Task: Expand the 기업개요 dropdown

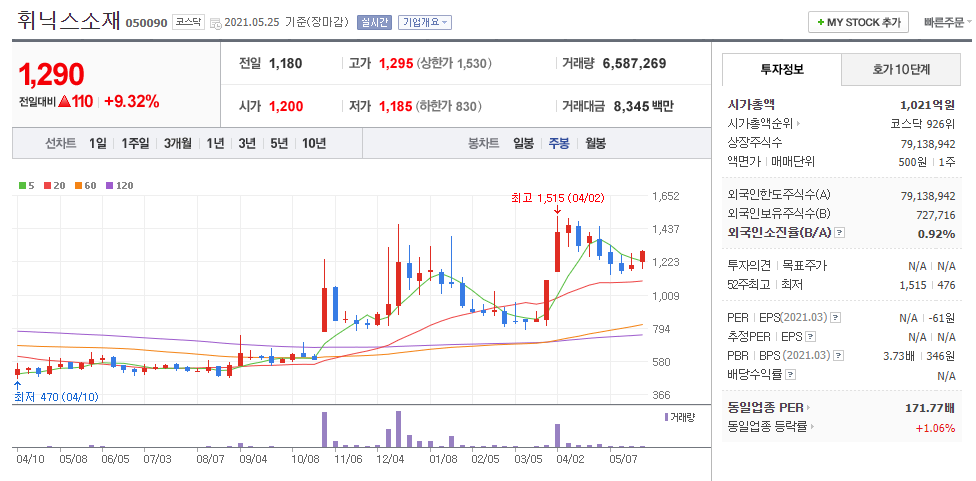Action: click(x=425, y=22)
